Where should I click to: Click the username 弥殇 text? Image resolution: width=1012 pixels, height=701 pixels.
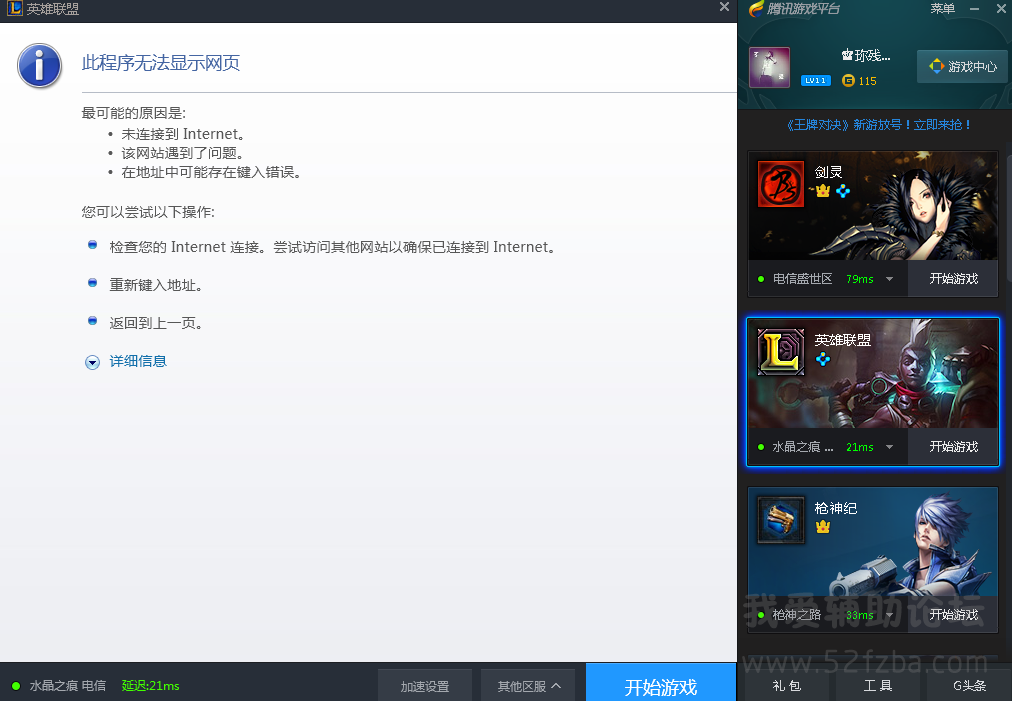tap(866, 56)
